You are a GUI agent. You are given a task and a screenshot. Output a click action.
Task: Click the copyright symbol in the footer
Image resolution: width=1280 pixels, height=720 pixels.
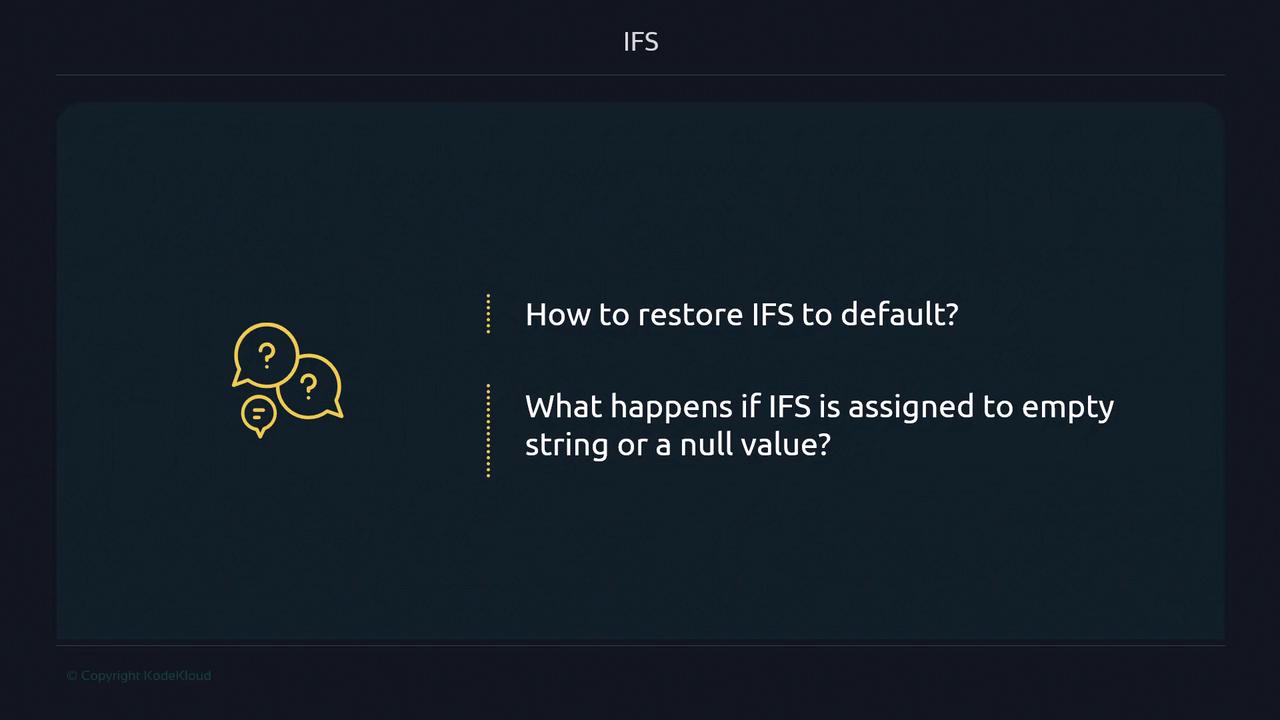(71, 676)
